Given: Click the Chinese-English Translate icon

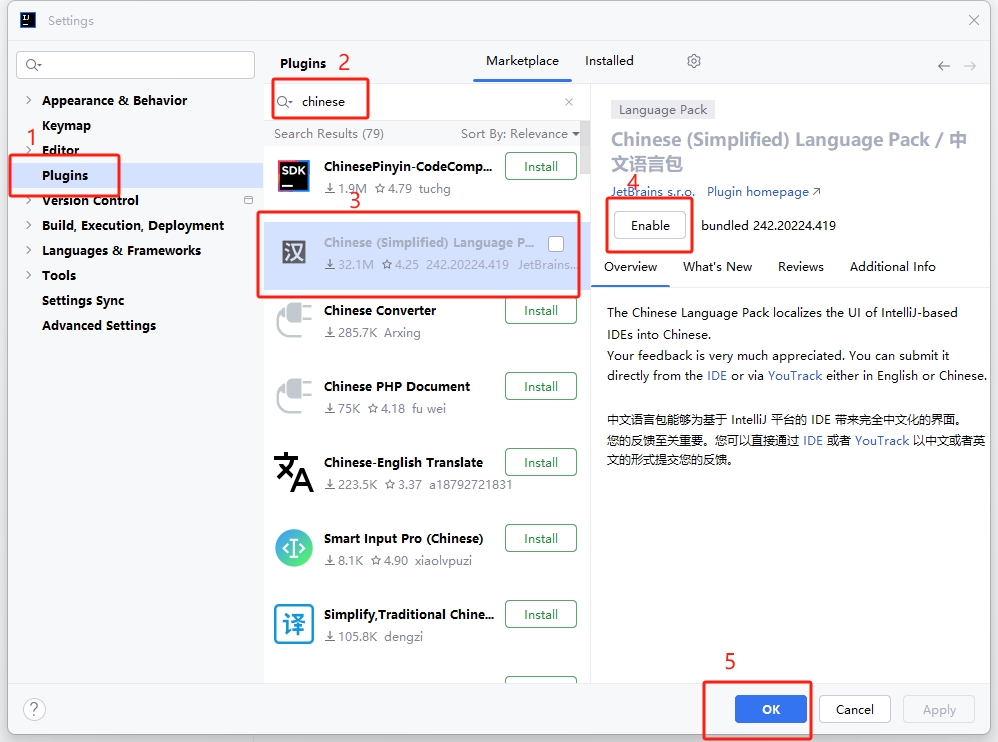Looking at the screenshot, I should coord(294,472).
